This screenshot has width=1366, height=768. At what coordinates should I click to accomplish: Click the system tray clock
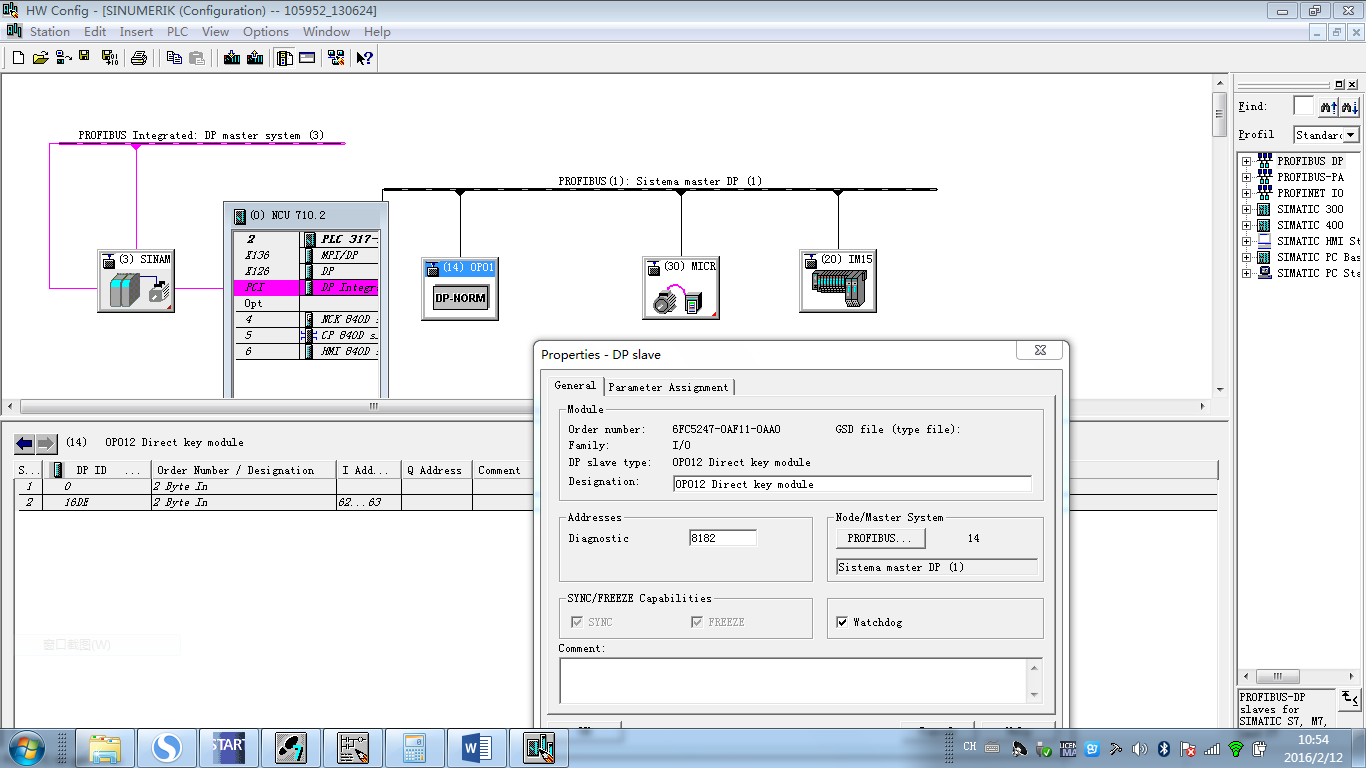[x=1313, y=747]
